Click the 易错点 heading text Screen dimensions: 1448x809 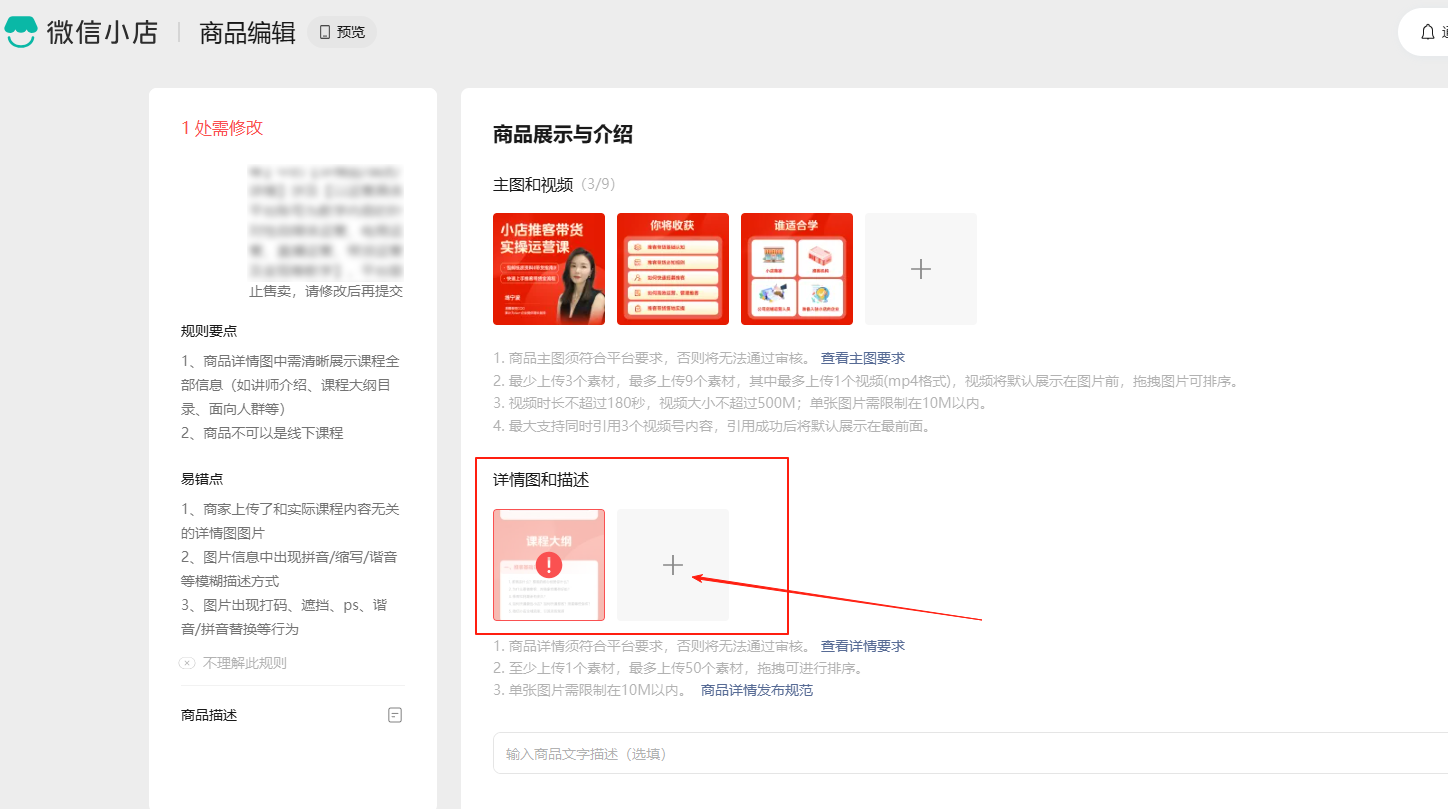(202, 479)
